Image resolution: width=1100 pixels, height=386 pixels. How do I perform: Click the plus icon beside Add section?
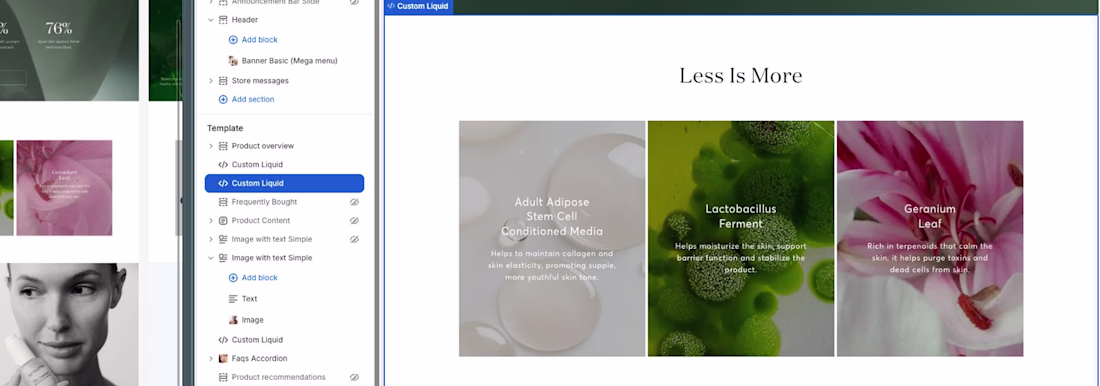coord(223,100)
